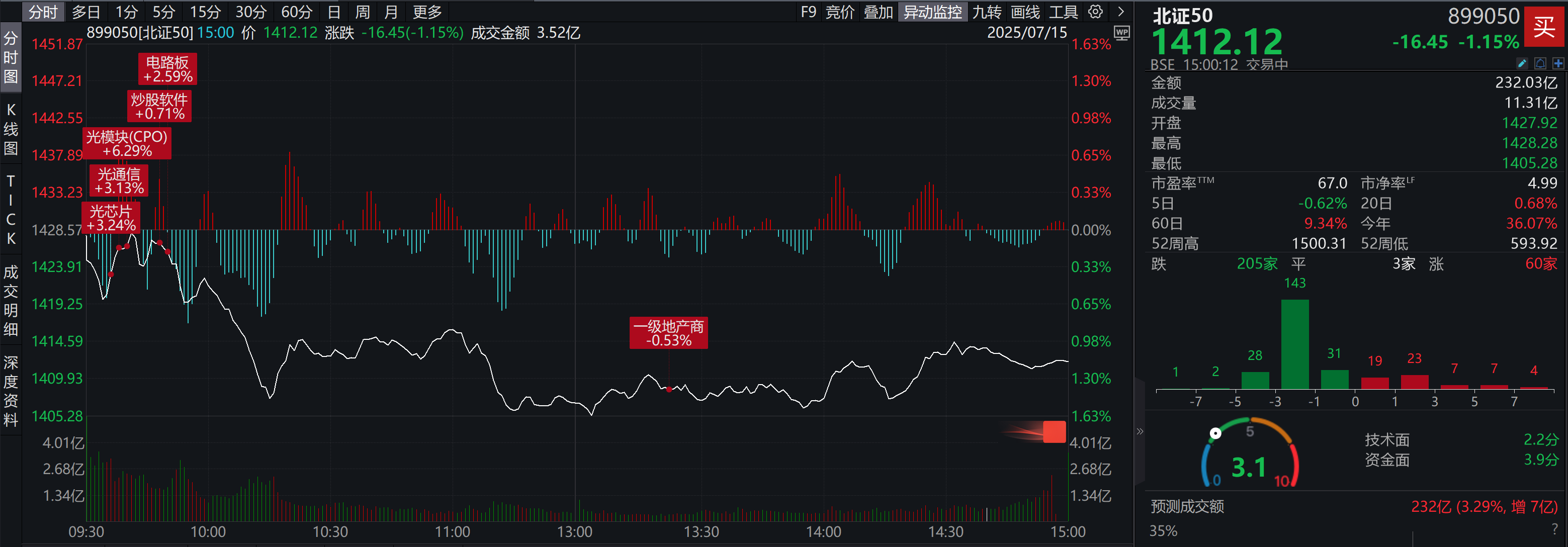Select the 60分 period tab
Viewport: 1568px width, 547px height.
pos(296,12)
